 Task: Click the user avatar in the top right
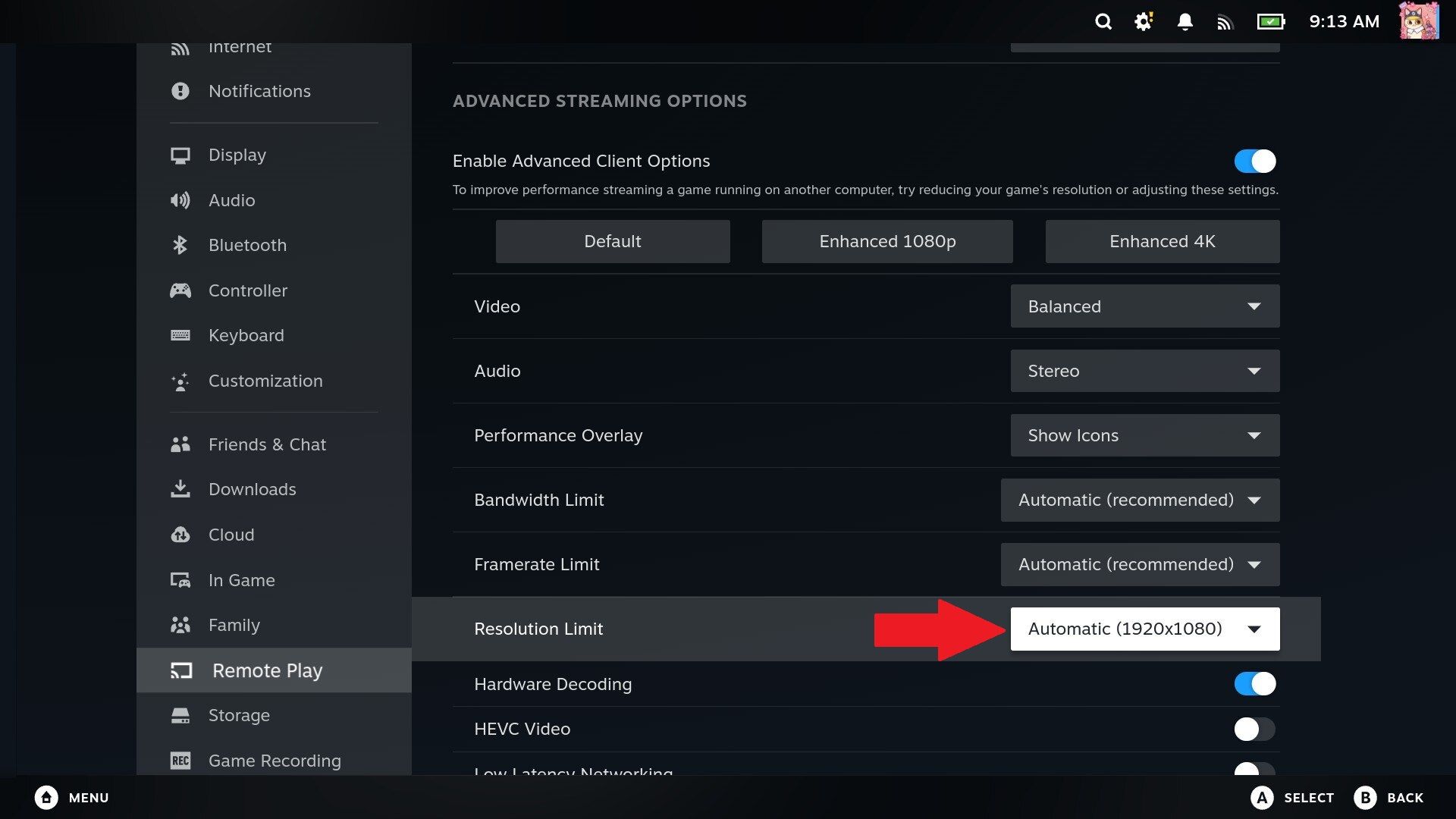(x=1419, y=20)
